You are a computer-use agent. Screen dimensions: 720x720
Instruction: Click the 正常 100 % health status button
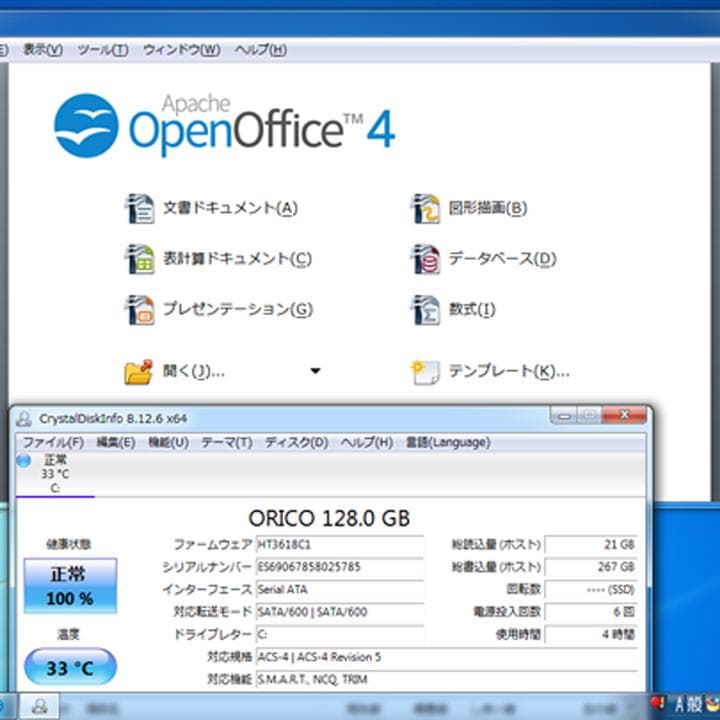[x=70, y=586]
